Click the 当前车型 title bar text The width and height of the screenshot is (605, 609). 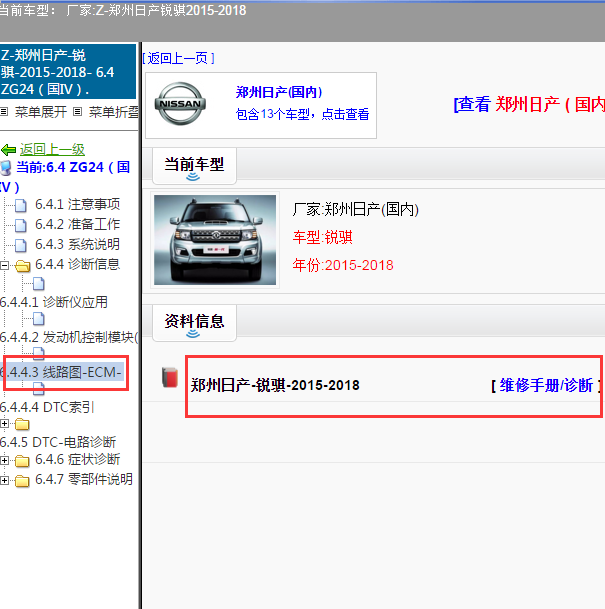point(123,10)
